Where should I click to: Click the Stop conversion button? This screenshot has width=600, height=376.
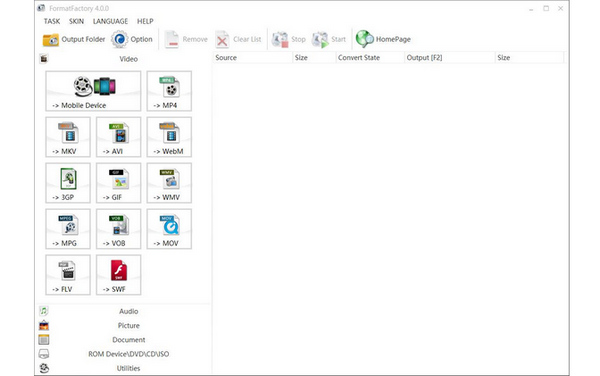[x=289, y=39]
